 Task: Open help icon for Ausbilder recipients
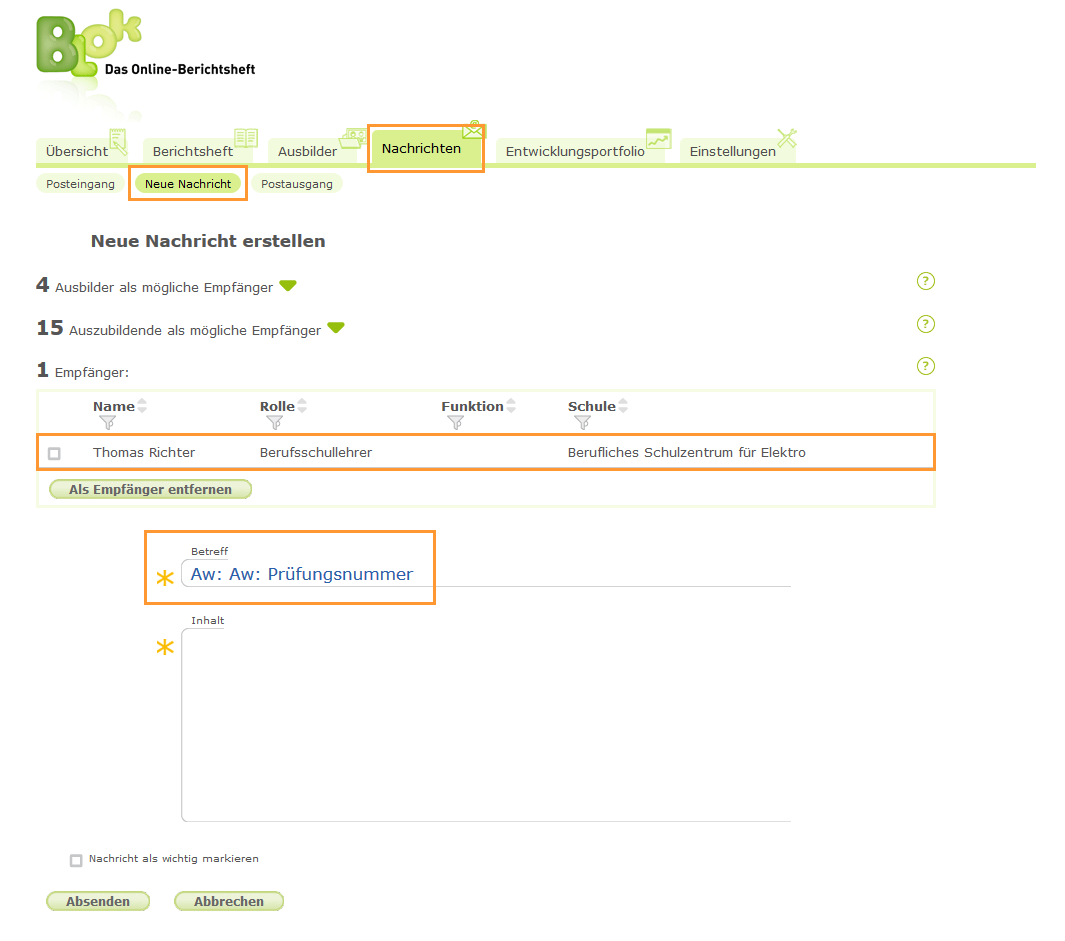point(925,281)
